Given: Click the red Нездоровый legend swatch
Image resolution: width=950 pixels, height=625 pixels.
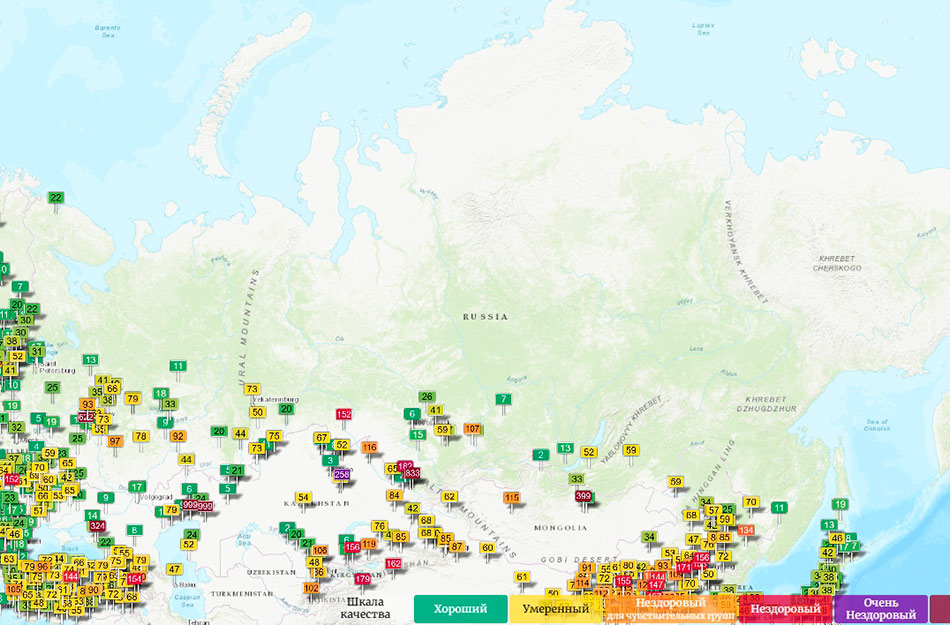Looking at the screenshot, I should pyautogui.click(x=785, y=609).
